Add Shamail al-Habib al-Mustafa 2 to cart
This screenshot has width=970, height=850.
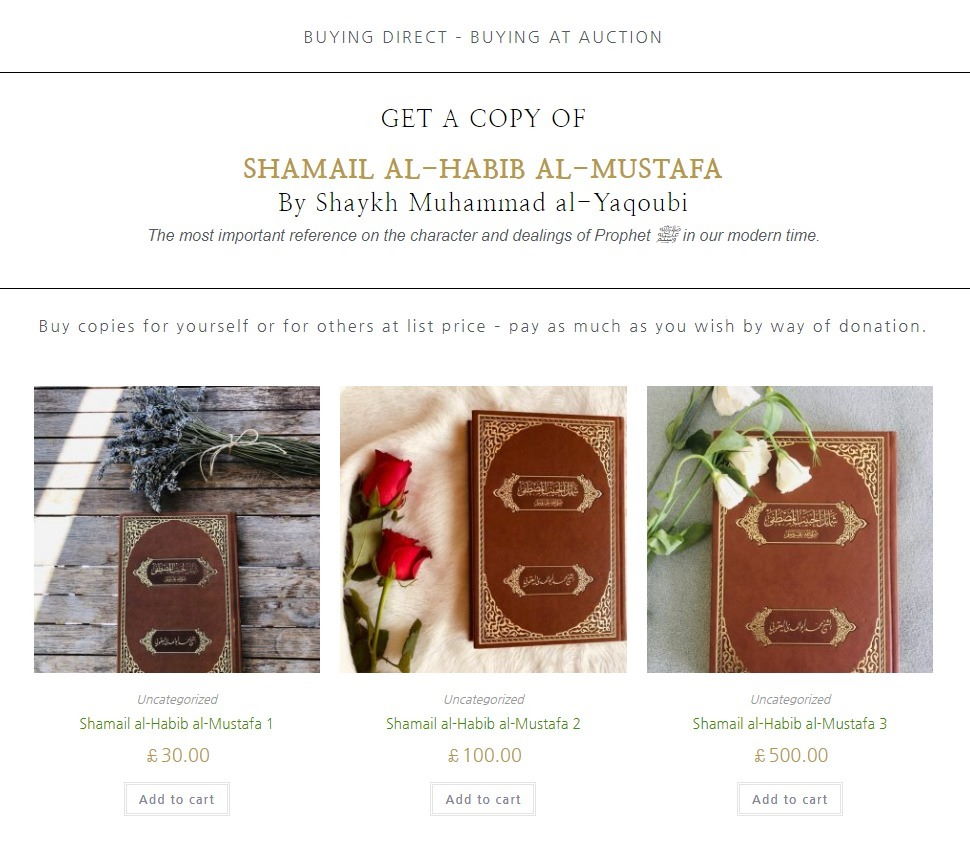point(483,799)
